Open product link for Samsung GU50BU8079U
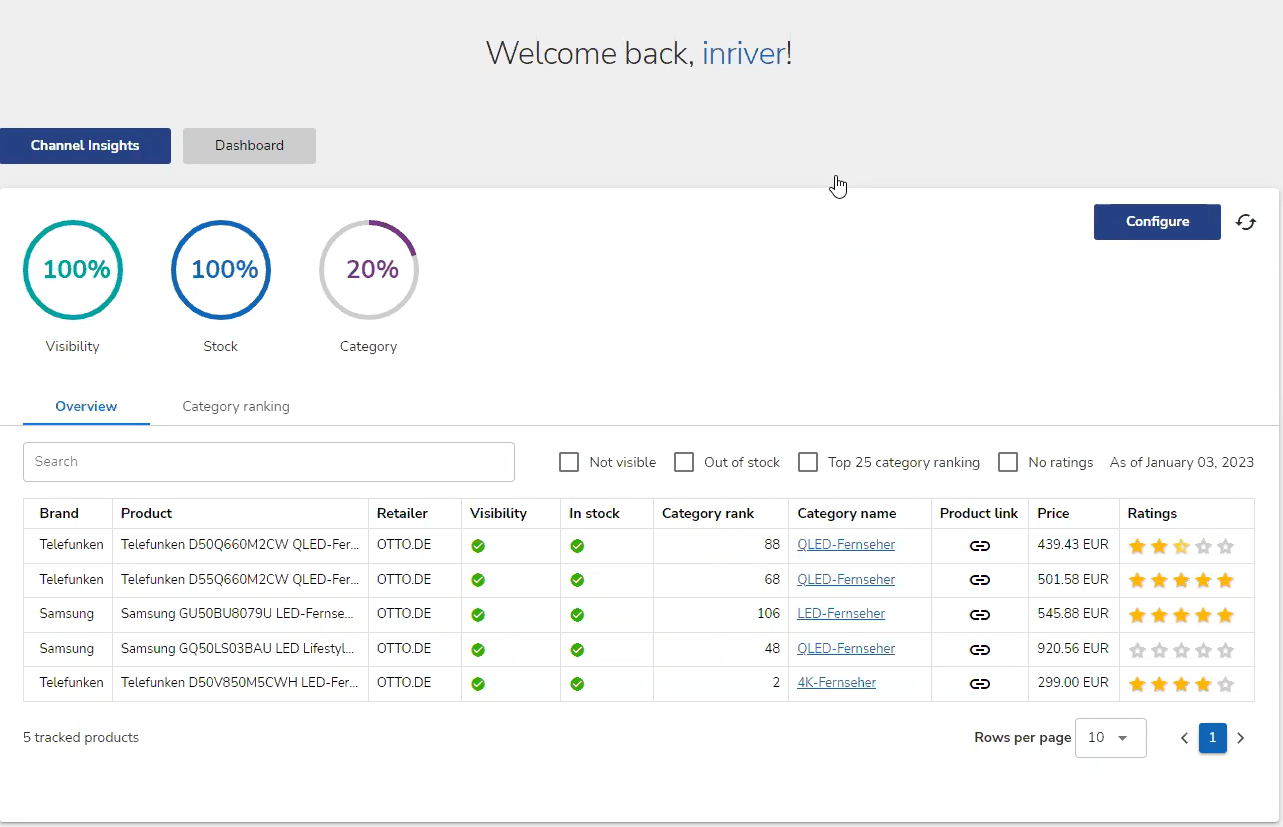The height and width of the screenshot is (827, 1283). click(980, 614)
